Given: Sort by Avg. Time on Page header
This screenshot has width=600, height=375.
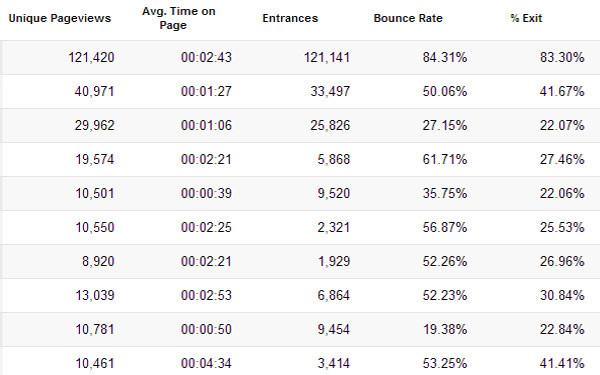Looking at the screenshot, I should pos(179,18).
